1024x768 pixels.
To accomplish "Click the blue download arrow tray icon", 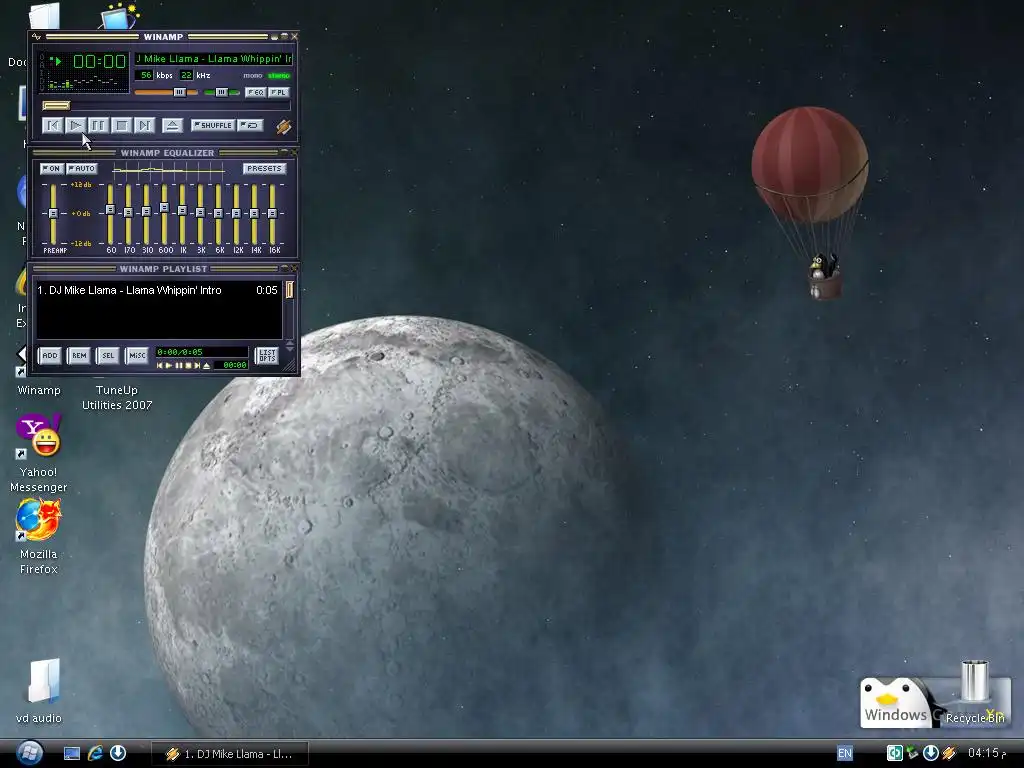I will (x=931, y=754).
